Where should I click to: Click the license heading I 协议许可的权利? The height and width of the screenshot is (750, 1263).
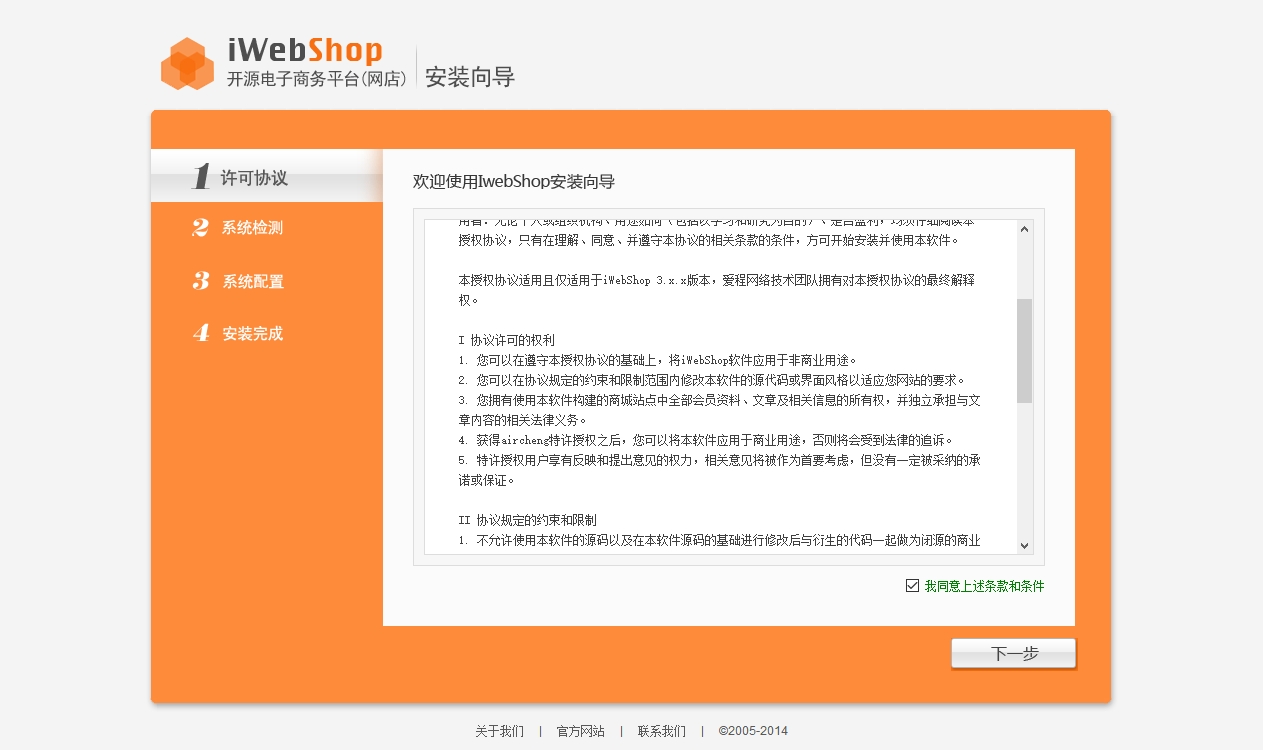506,340
